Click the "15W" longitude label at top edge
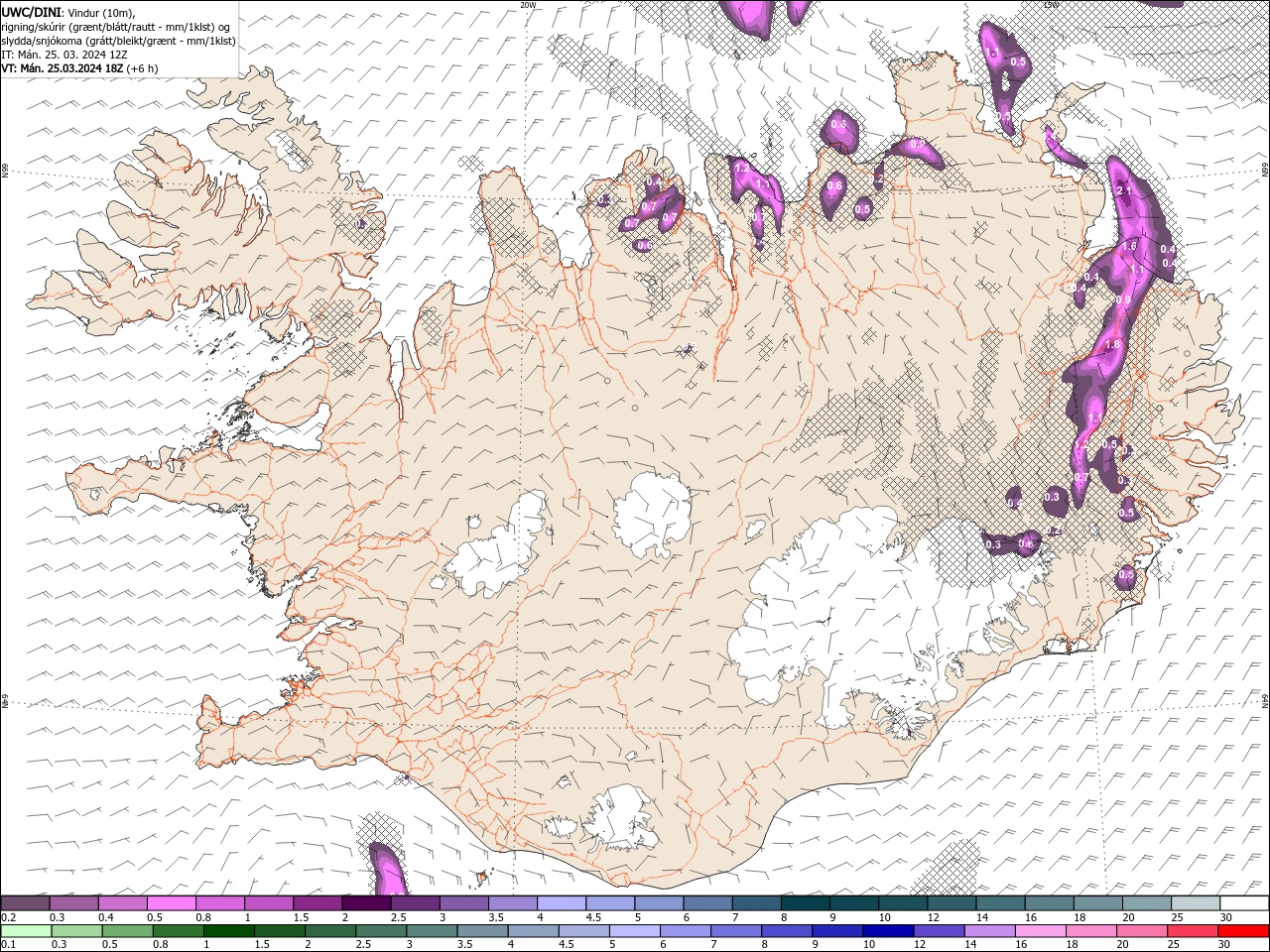Viewport: 1270px width, 952px height. [x=1052, y=5]
